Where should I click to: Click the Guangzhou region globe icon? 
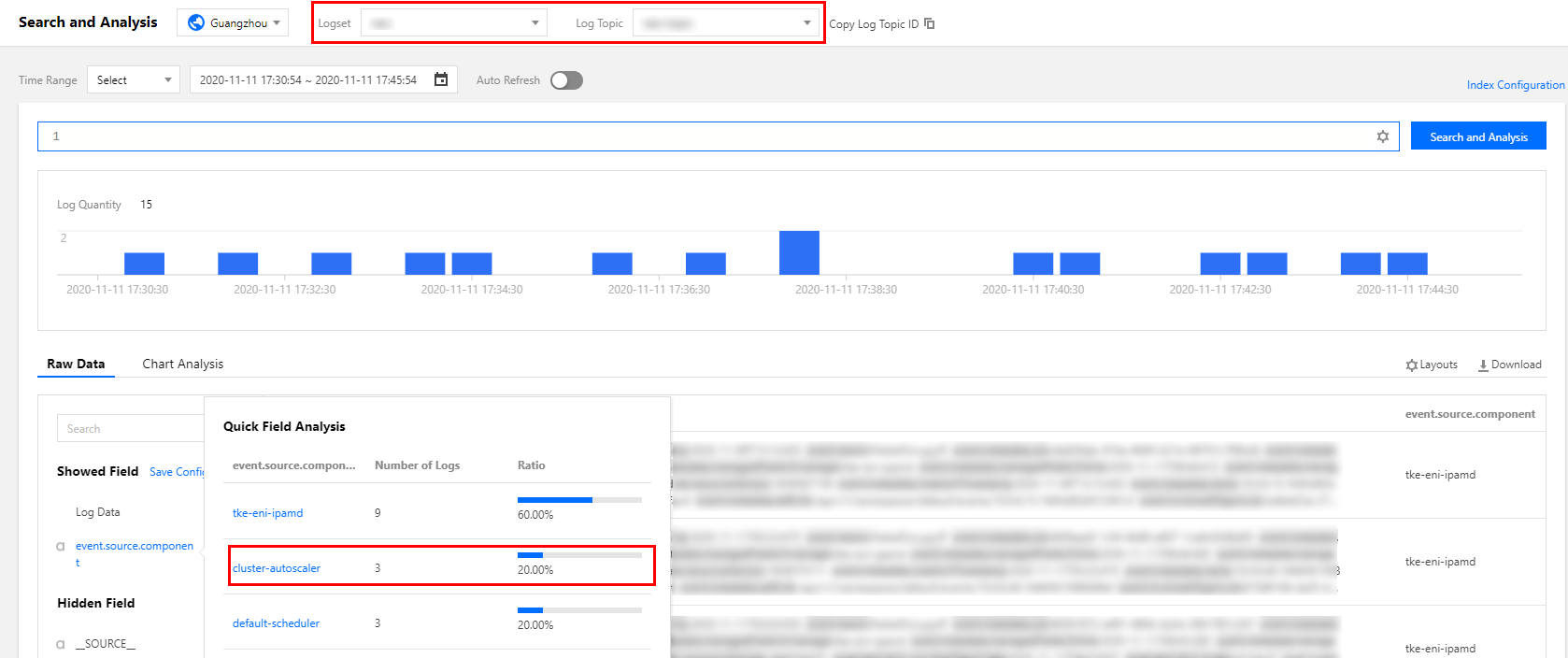click(196, 22)
